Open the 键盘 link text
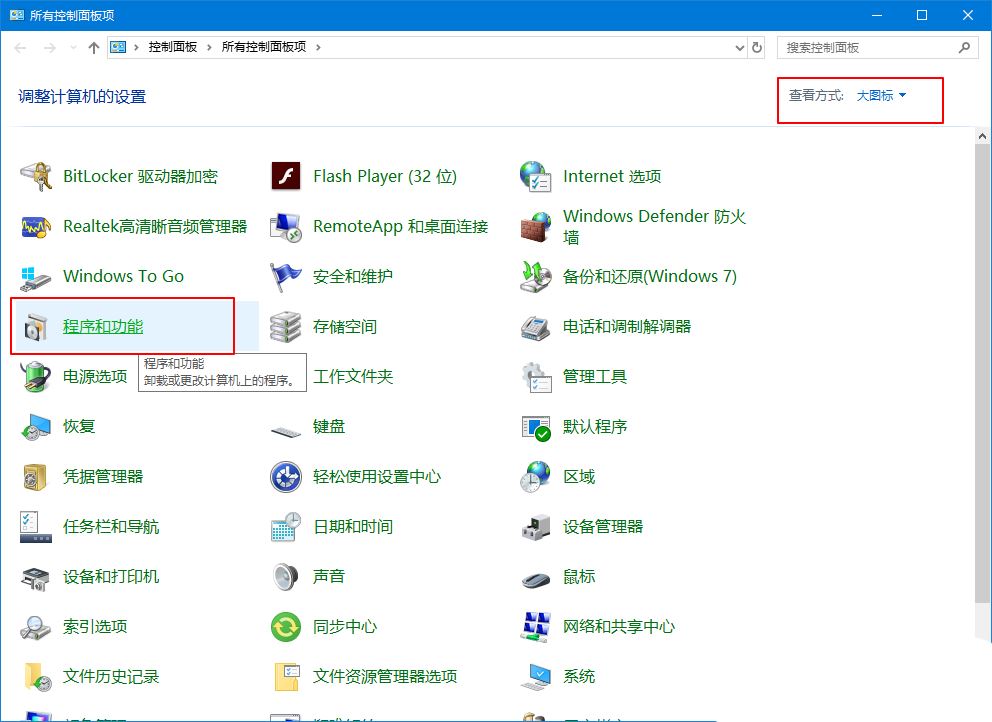 [x=329, y=426]
